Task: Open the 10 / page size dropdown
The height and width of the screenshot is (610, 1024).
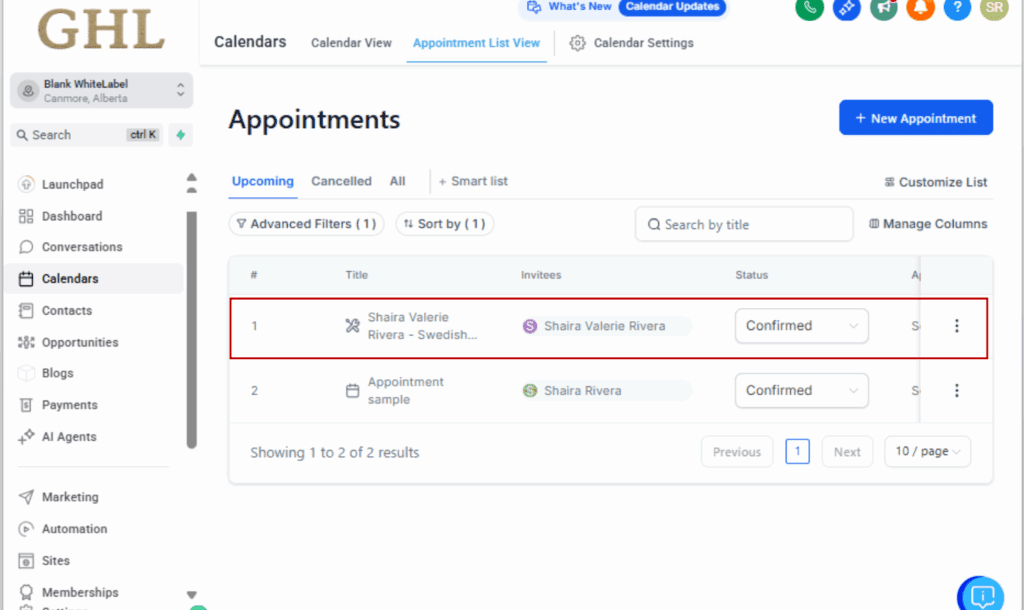Action: coord(927,452)
